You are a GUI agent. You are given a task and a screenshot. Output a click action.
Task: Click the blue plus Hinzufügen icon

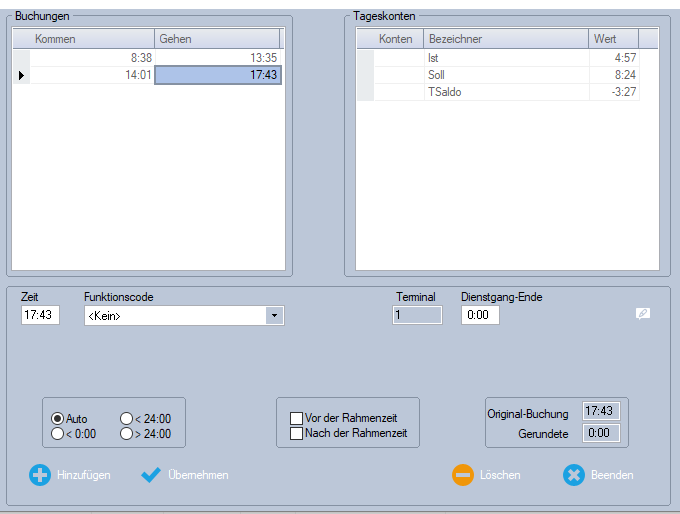(x=40, y=475)
